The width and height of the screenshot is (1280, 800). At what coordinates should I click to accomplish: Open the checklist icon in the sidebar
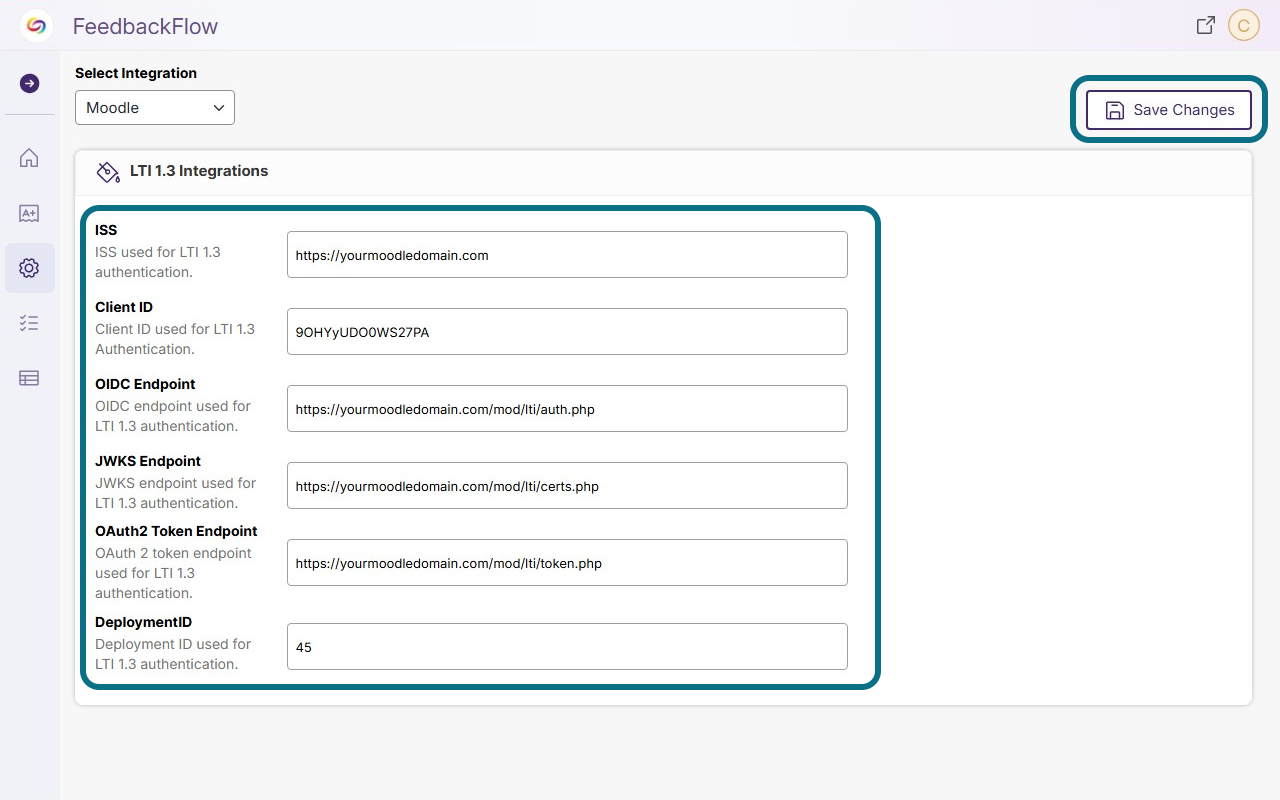[29, 323]
